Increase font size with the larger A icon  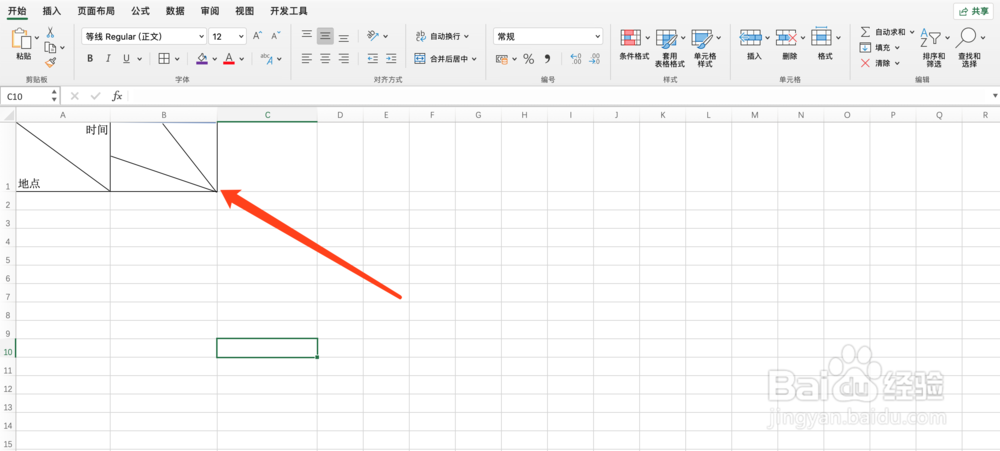click(257, 36)
